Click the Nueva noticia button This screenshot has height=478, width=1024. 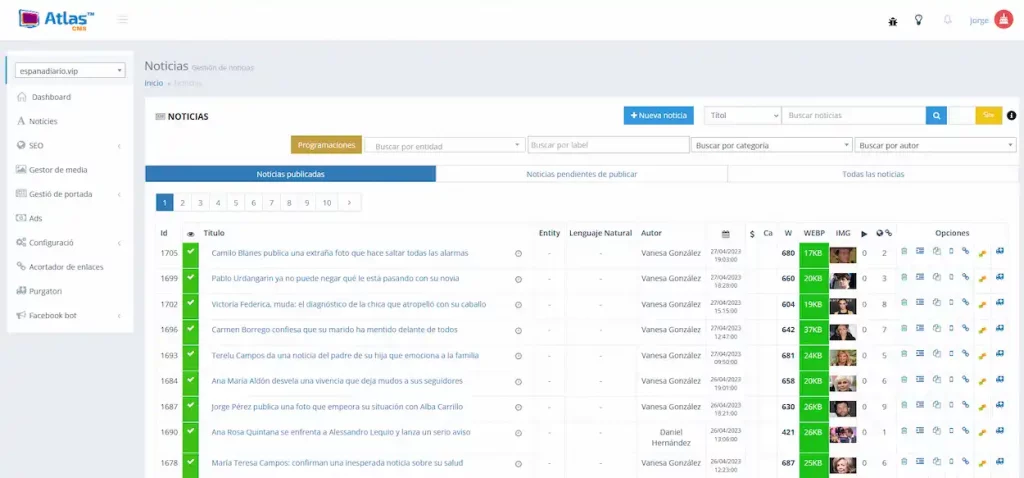click(x=658, y=116)
